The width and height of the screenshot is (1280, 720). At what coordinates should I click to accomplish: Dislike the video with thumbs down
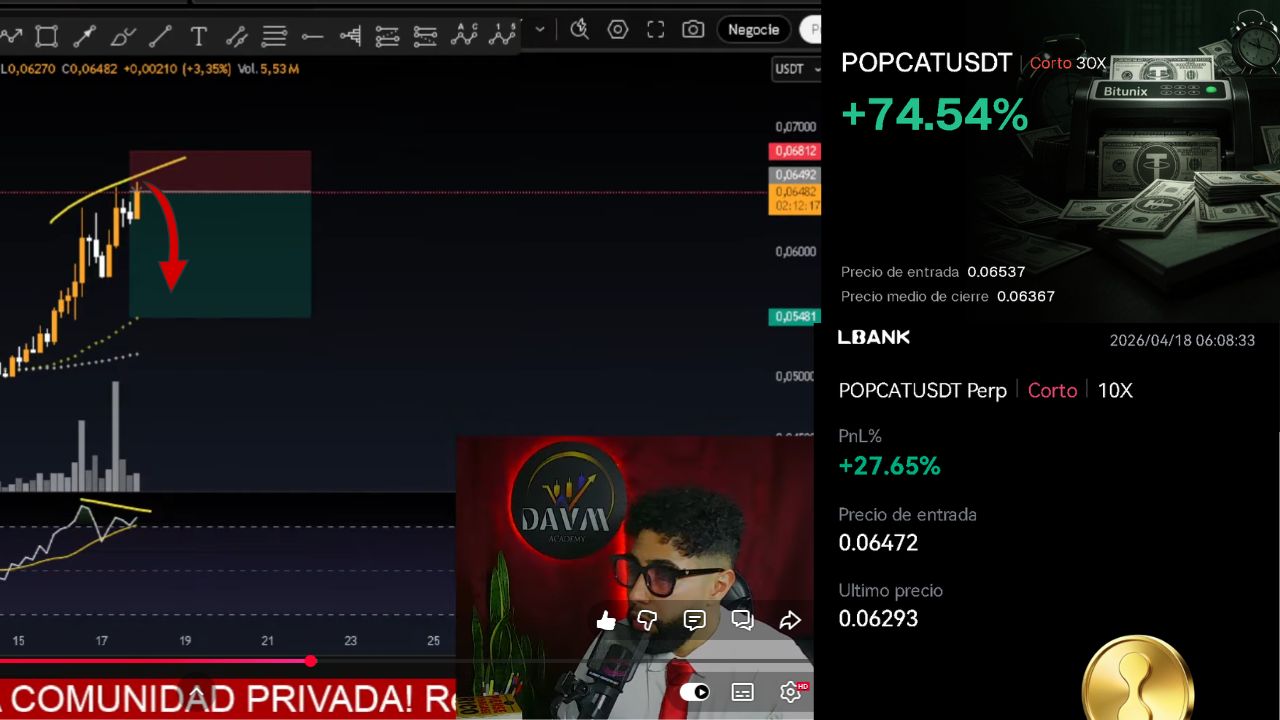[647, 621]
